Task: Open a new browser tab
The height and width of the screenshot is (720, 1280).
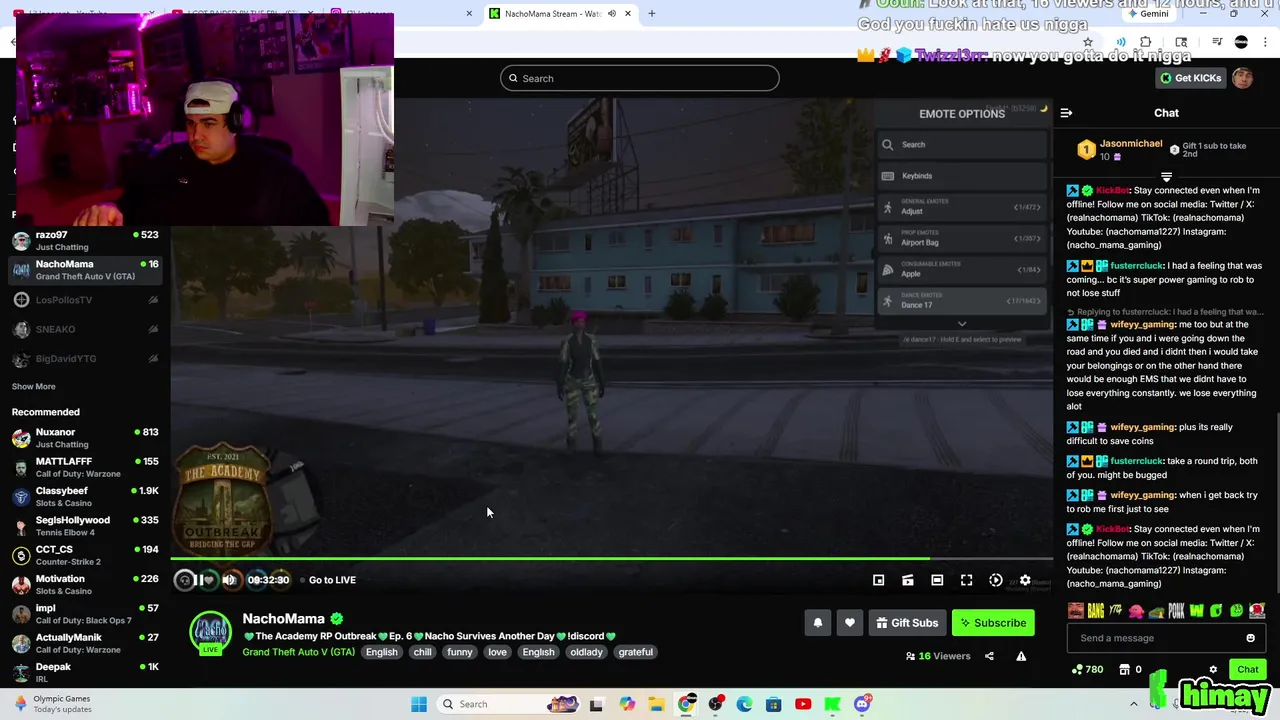Action: tap(652, 14)
